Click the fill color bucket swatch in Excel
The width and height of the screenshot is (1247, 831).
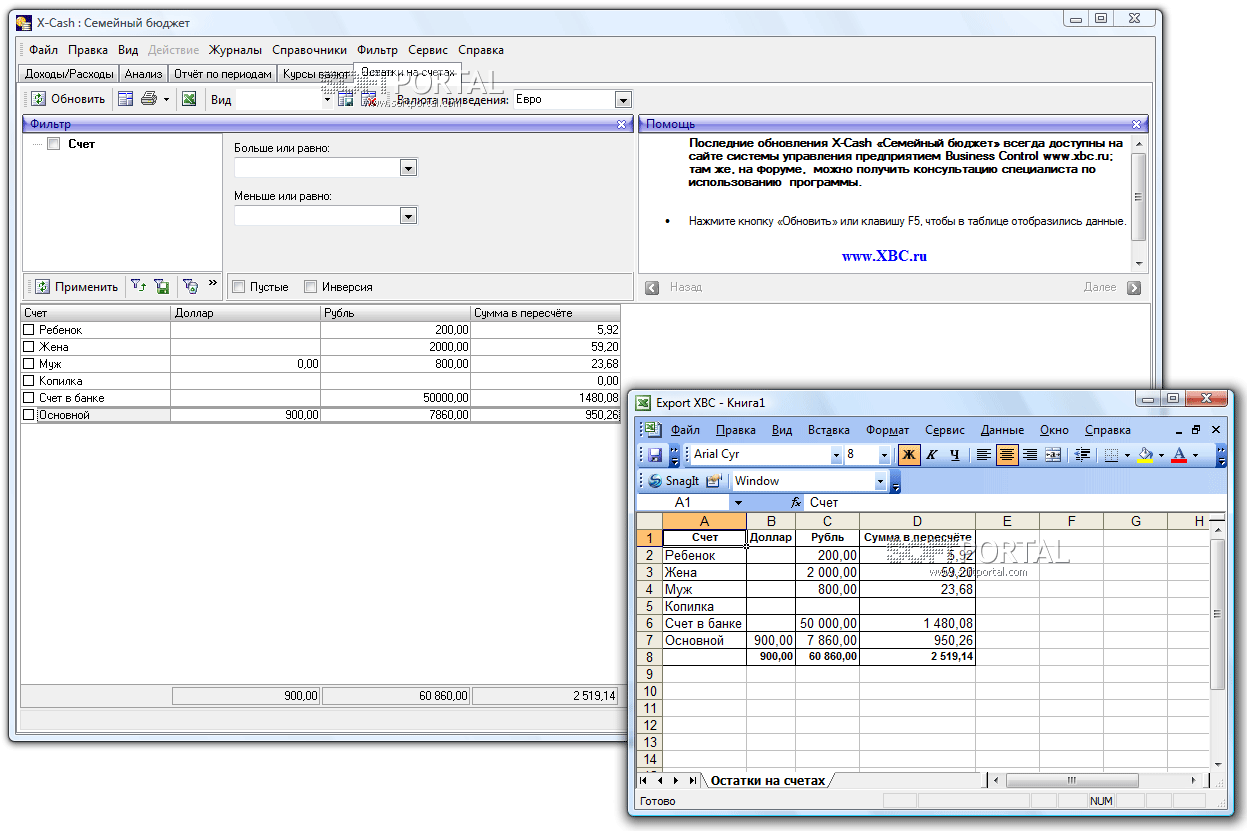[x=1145, y=455]
